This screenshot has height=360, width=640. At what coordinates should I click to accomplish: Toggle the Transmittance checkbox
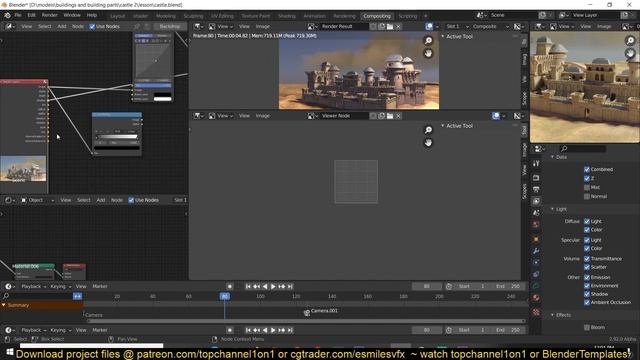pyautogui.click(x=587, y=259)
